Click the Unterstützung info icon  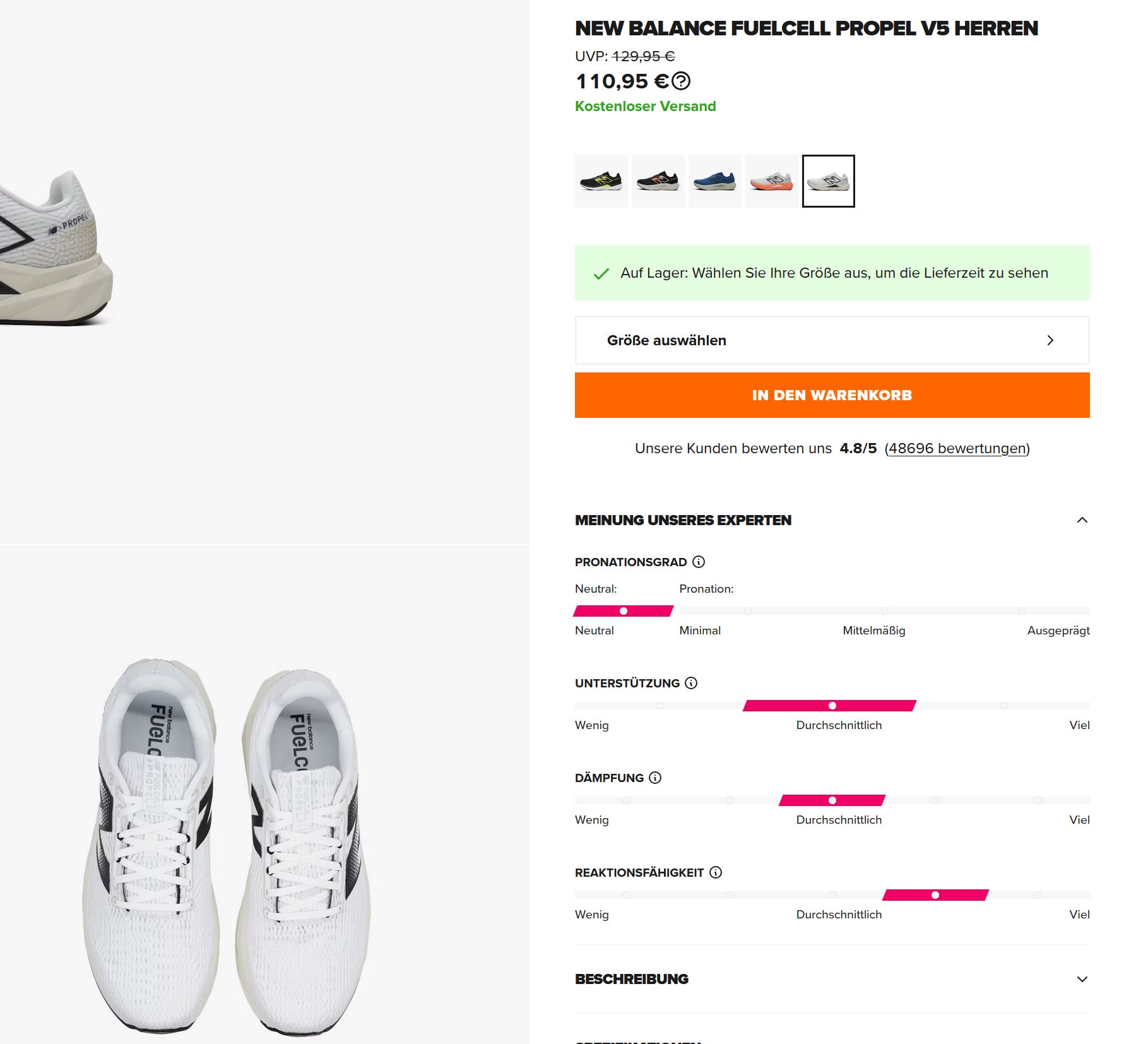691,683
